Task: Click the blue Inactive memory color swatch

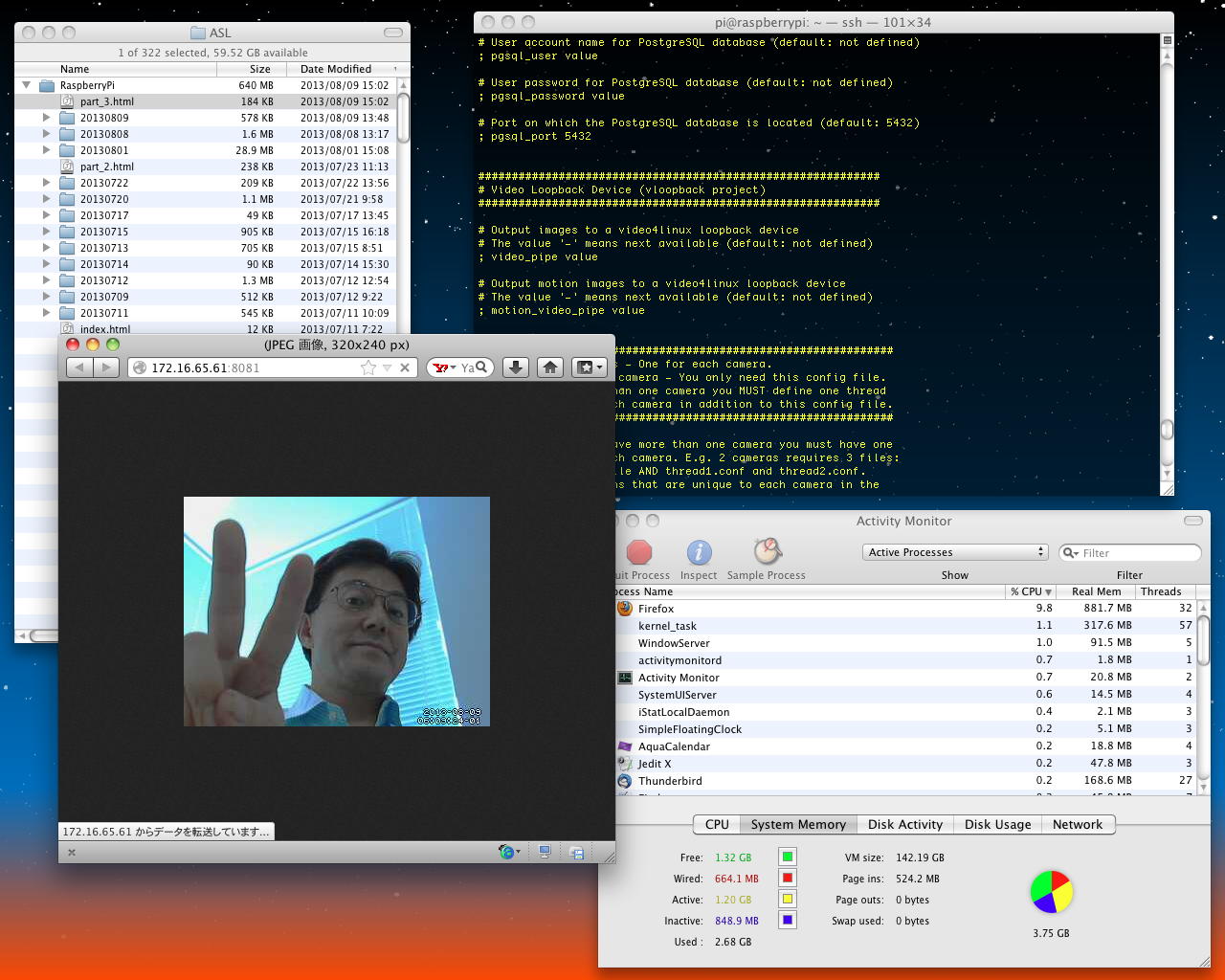Action: 788,921
